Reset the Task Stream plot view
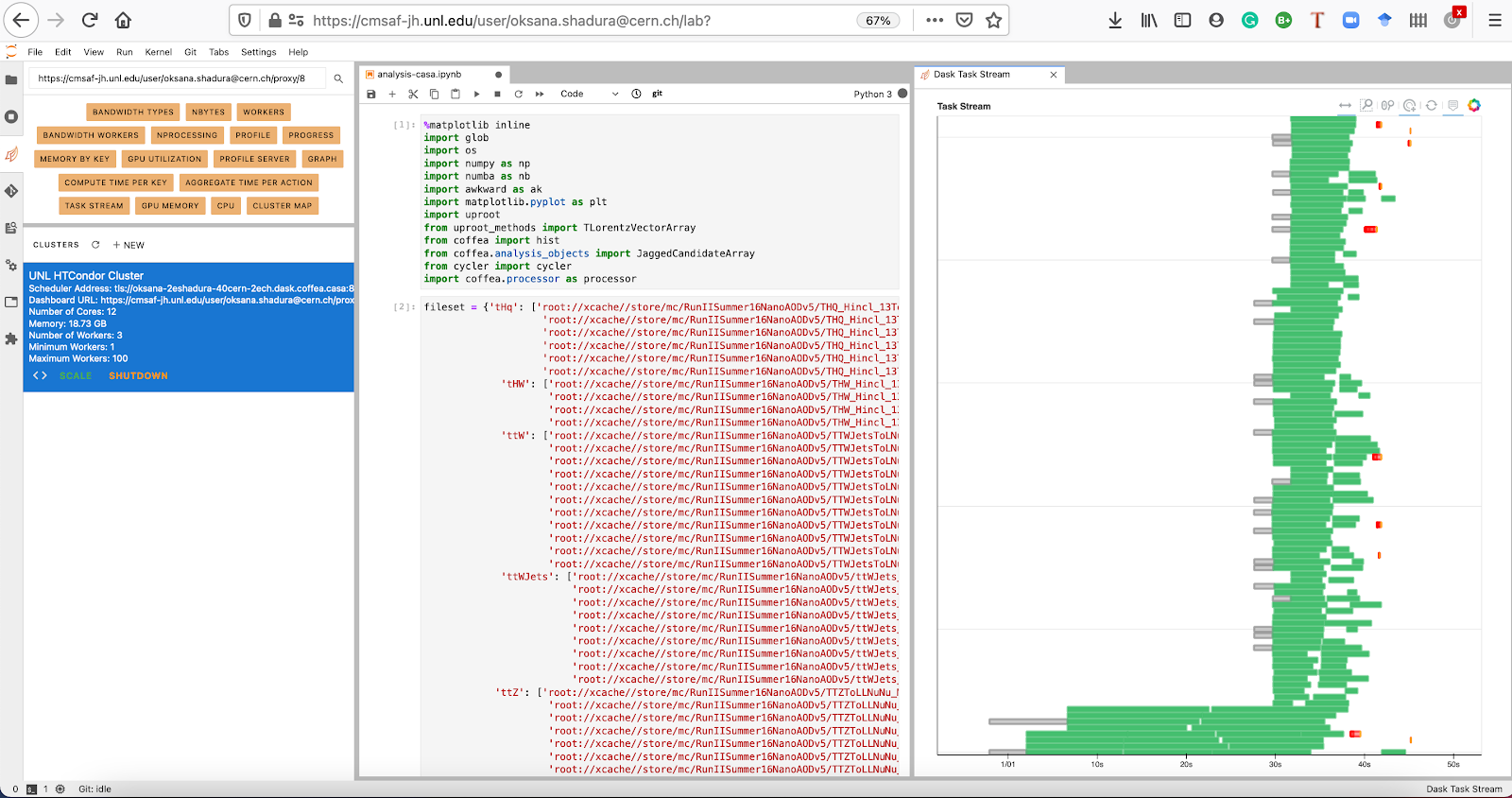The width and height of the screenshot is (1512, 798). 1431,106
